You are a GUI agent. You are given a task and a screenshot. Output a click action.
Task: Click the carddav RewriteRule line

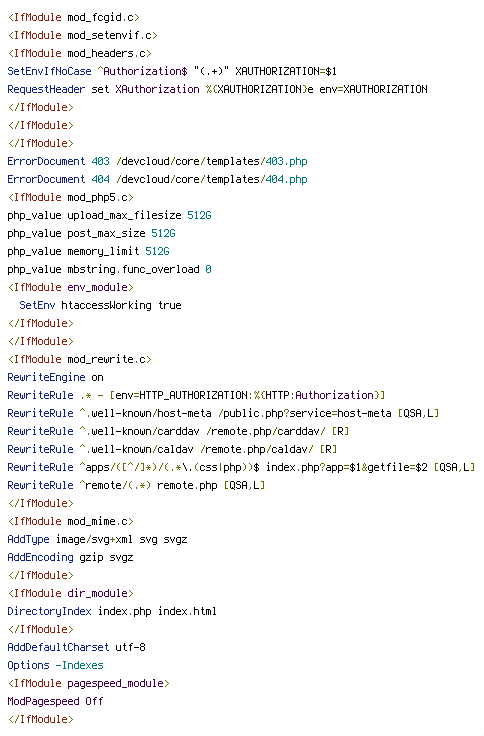pyautogui.click(x=178, y=431)
